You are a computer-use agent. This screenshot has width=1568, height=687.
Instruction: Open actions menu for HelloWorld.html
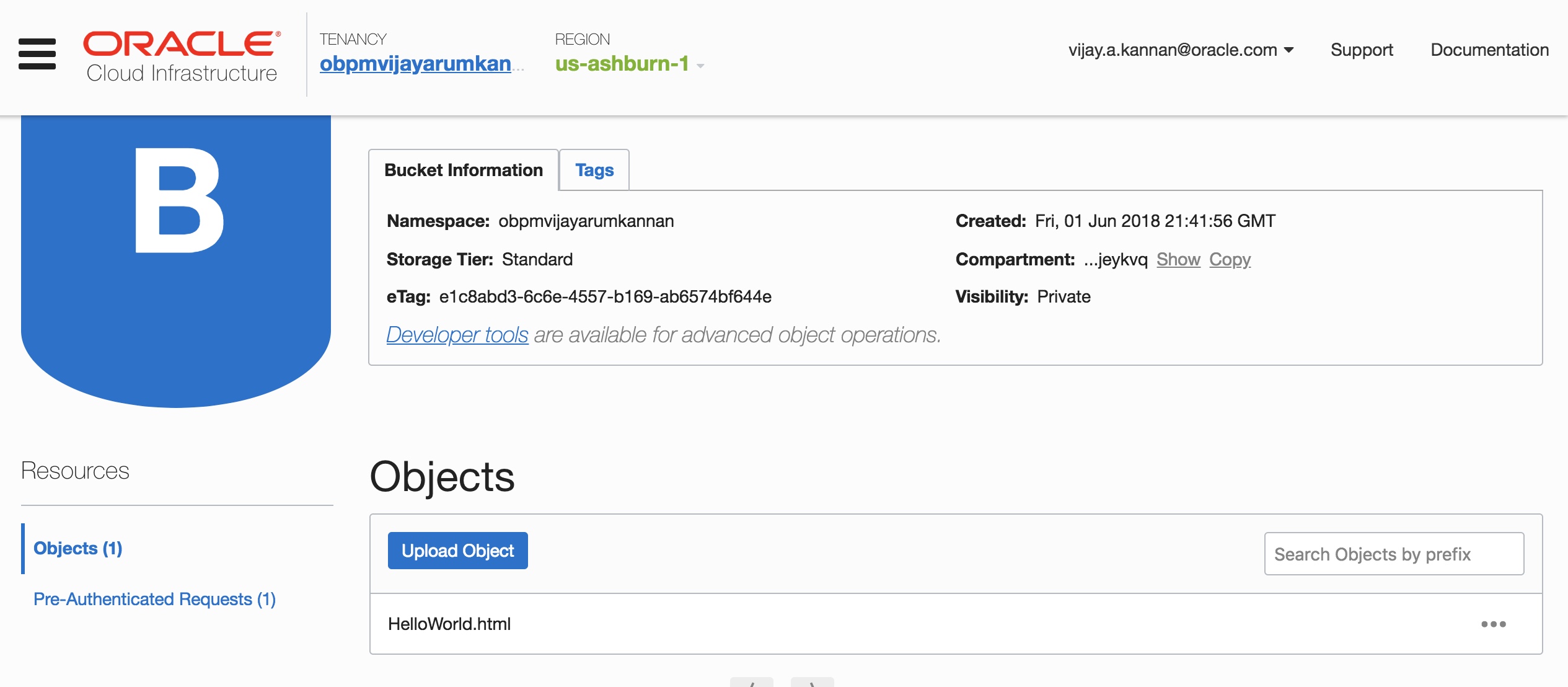(x=1493, y=624)
